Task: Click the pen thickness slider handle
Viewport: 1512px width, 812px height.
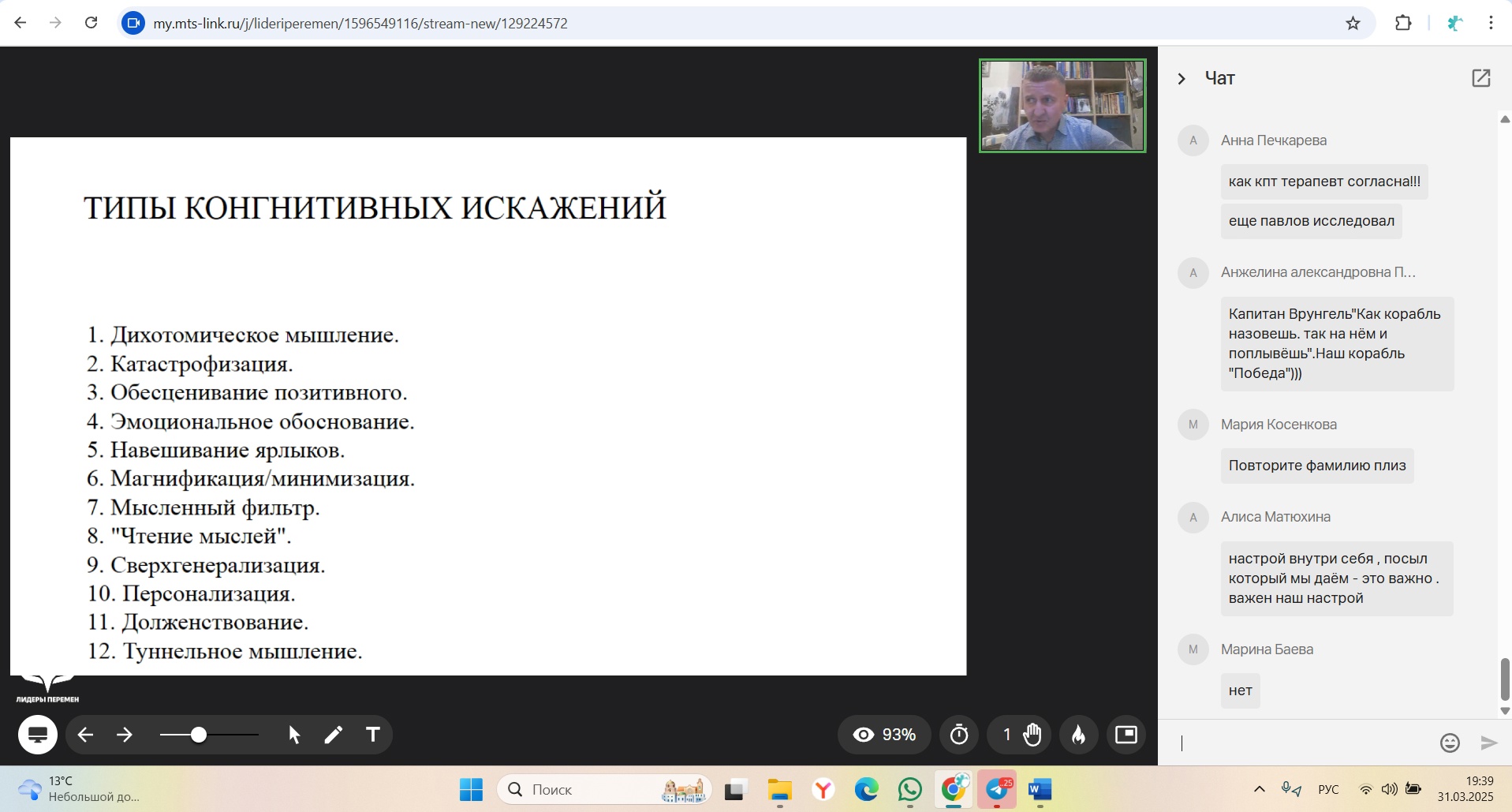Action: point(199,735)
